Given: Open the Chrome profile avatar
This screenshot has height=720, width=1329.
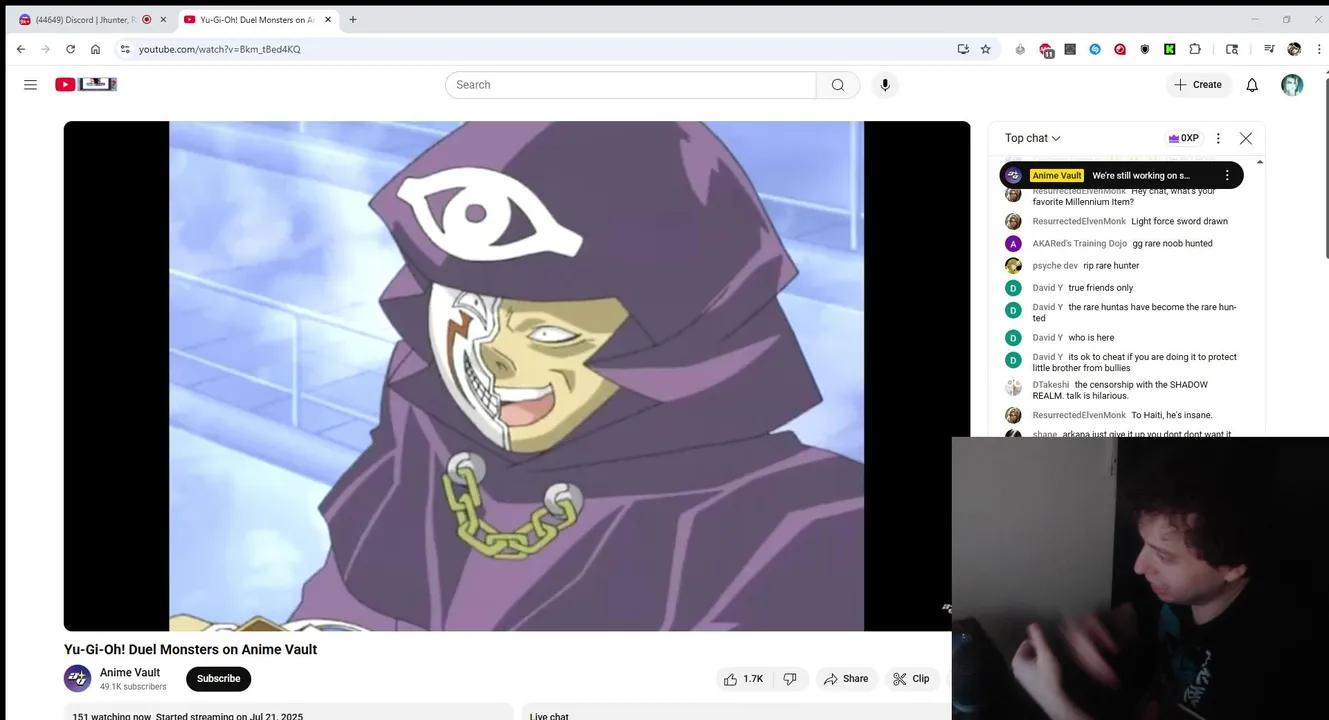Looking at the screenshot, I should (x=1294, y=49).
